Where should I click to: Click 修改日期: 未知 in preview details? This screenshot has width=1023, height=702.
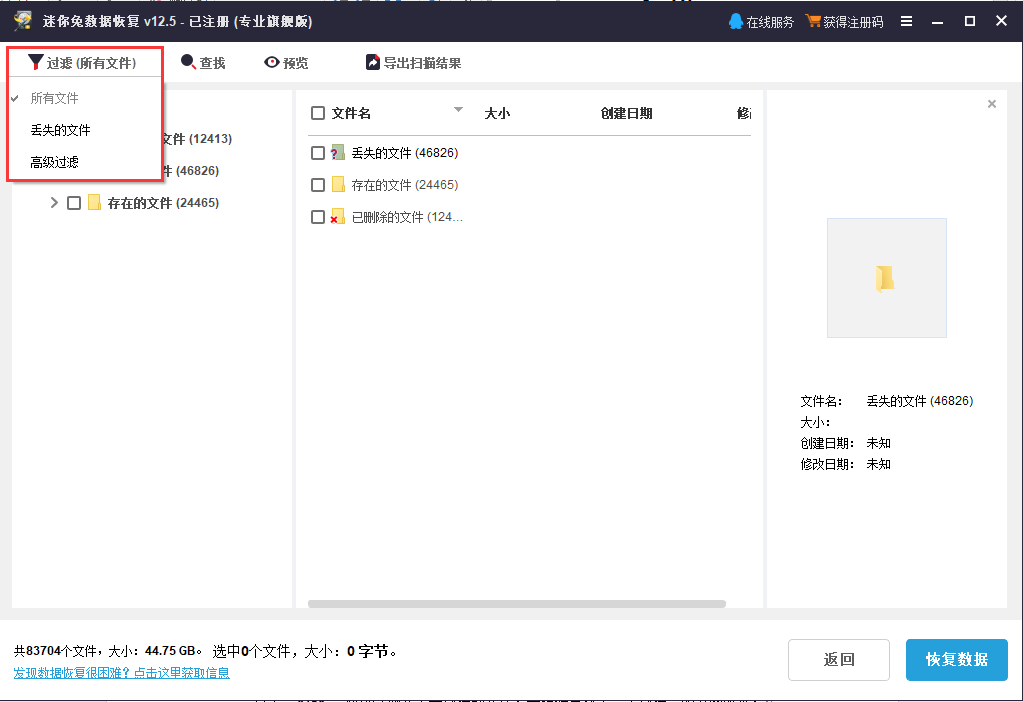846,464
